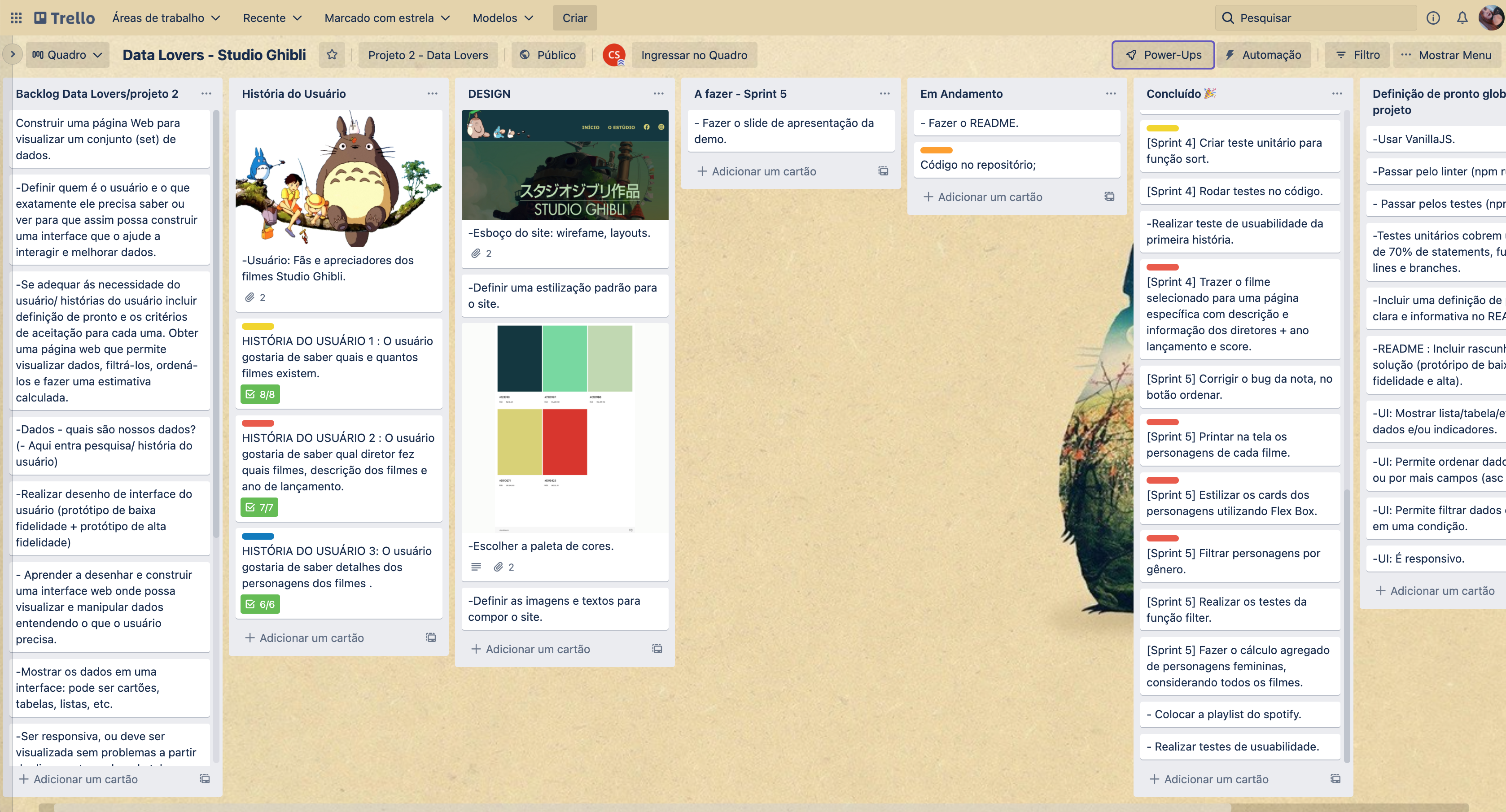Viewport: 1506px width, 812px height.
Task: Open the 7/7 checklist badge on História 2
Action: click(259, 507)
